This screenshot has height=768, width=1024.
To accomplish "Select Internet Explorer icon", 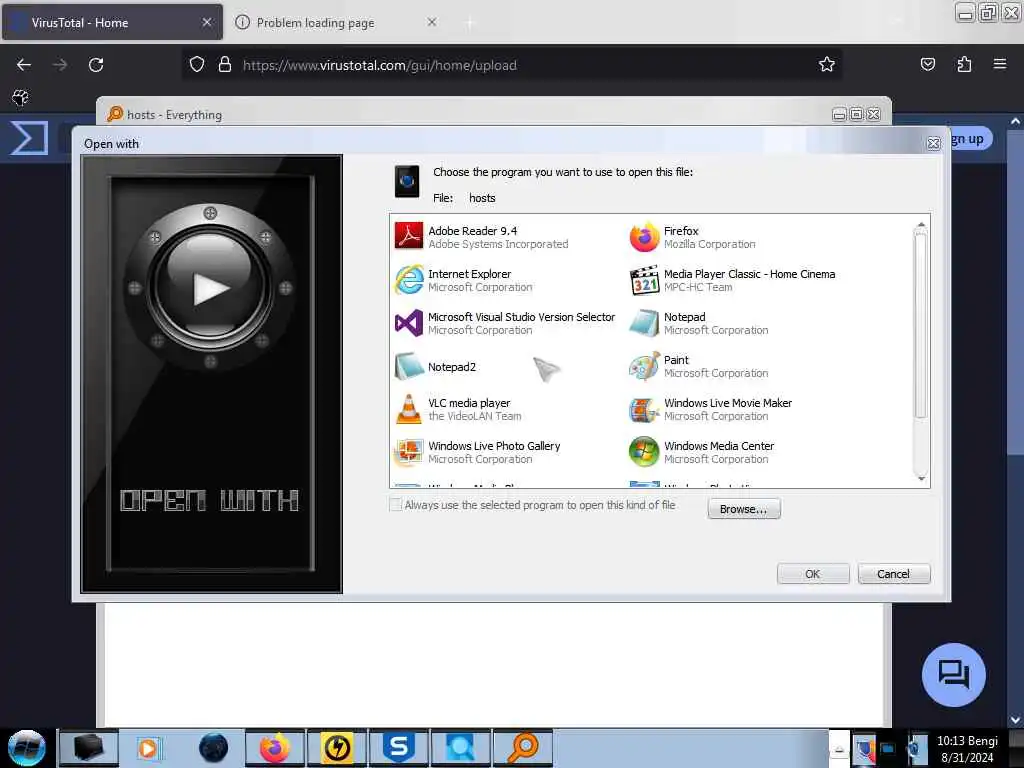I will coord(409,280).
